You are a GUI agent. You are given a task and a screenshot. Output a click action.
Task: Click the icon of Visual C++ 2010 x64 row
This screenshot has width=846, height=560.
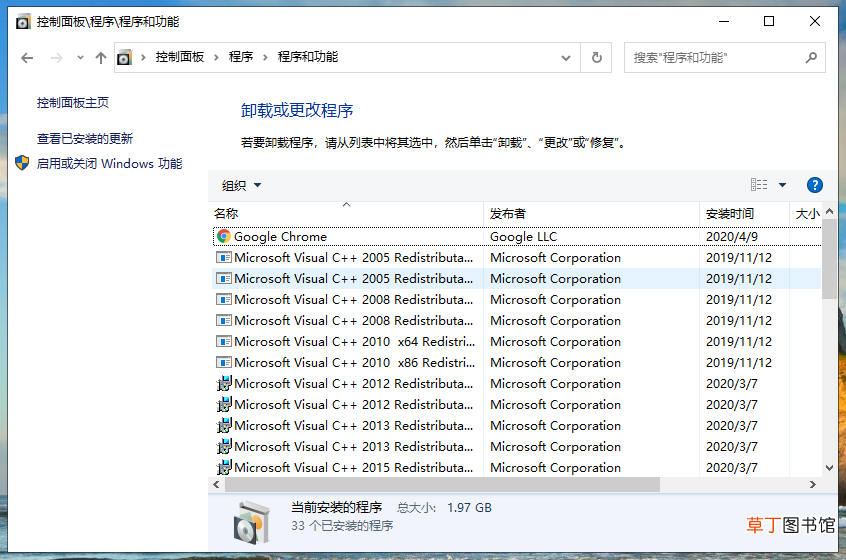(x=223, y=342)
